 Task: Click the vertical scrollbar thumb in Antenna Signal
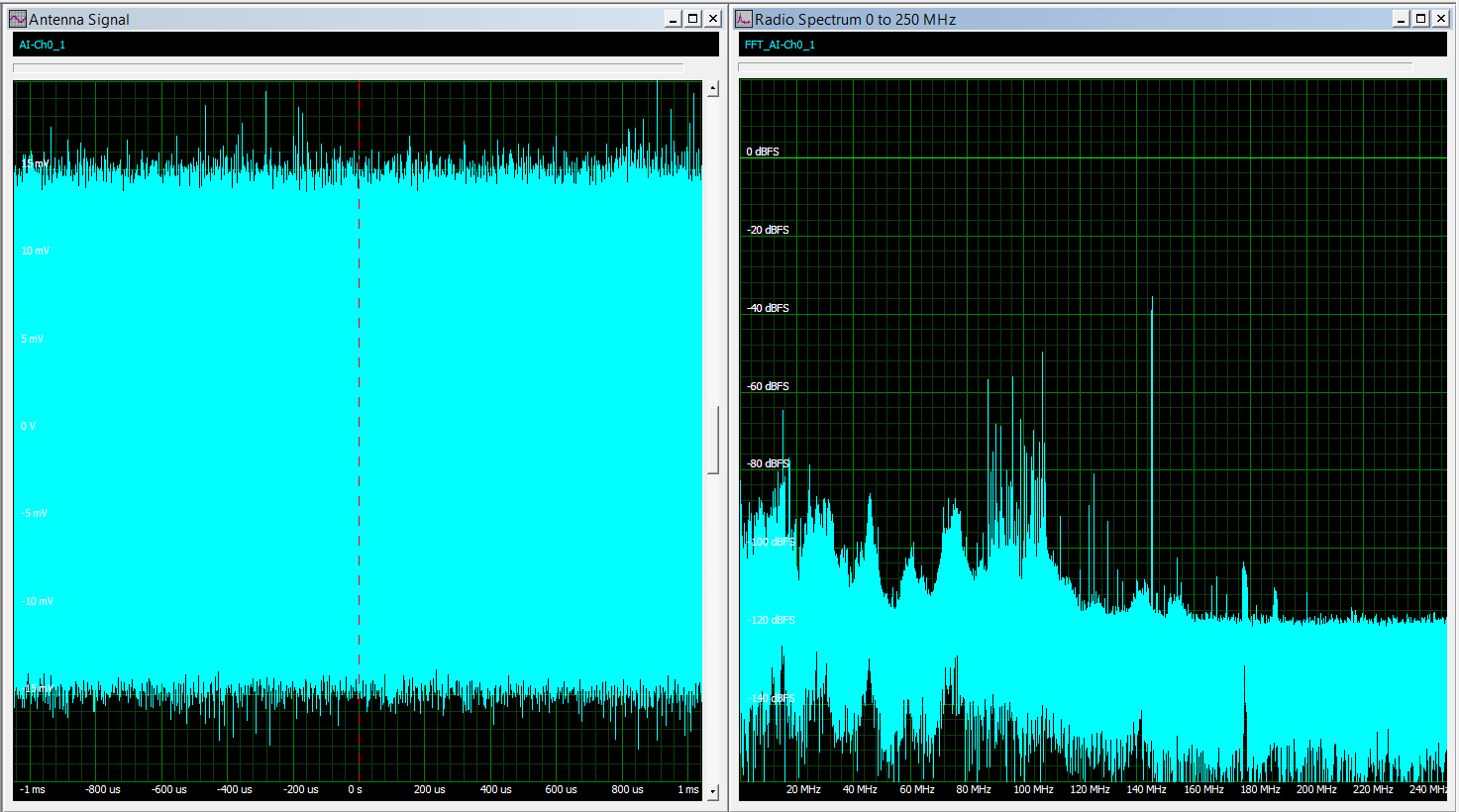tap(712, 441)
